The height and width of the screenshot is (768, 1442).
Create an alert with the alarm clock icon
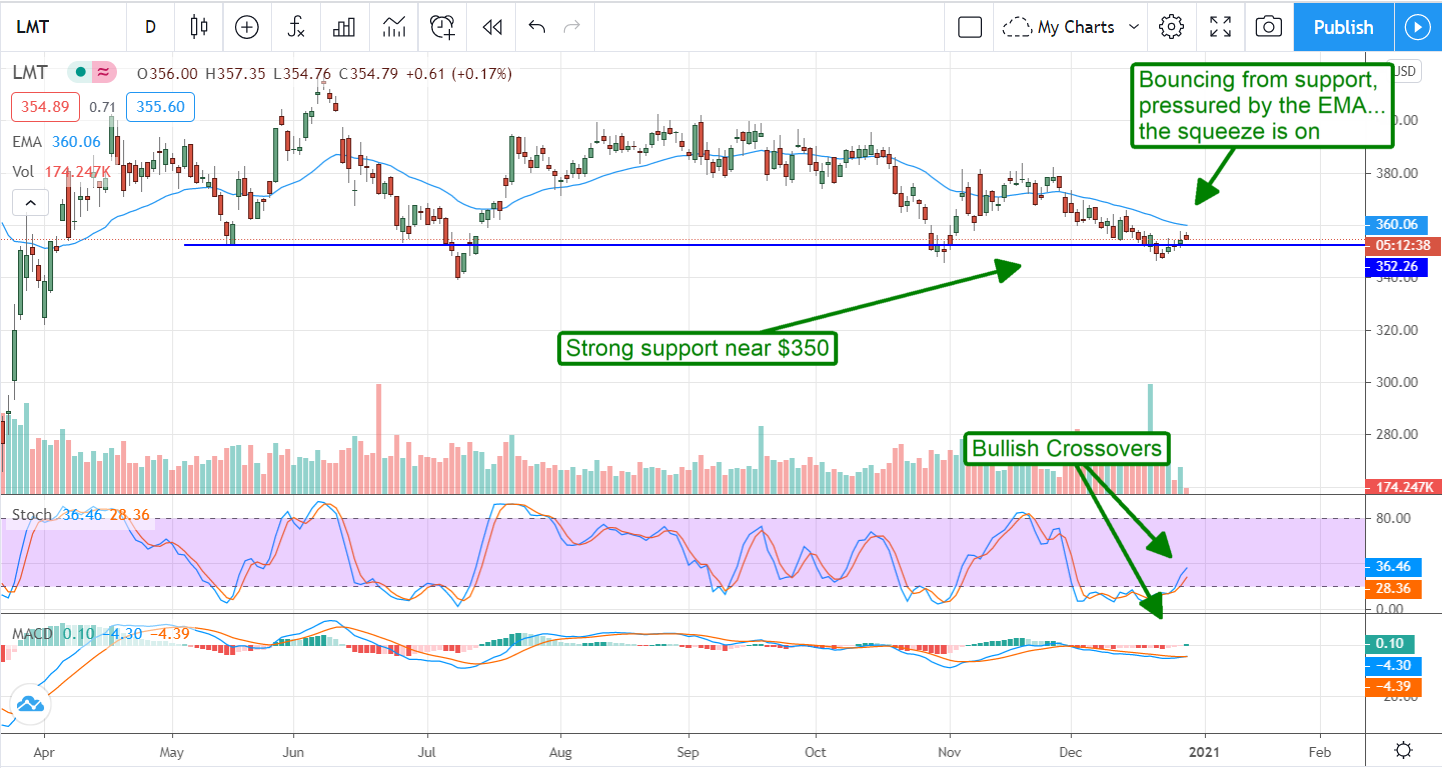[442, 27]
